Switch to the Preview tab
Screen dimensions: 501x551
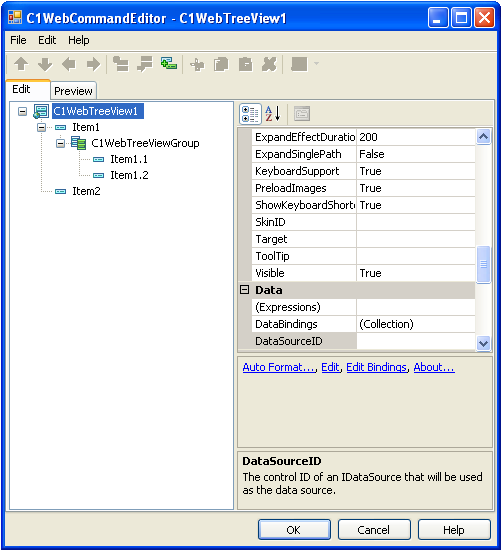(73, 91)
